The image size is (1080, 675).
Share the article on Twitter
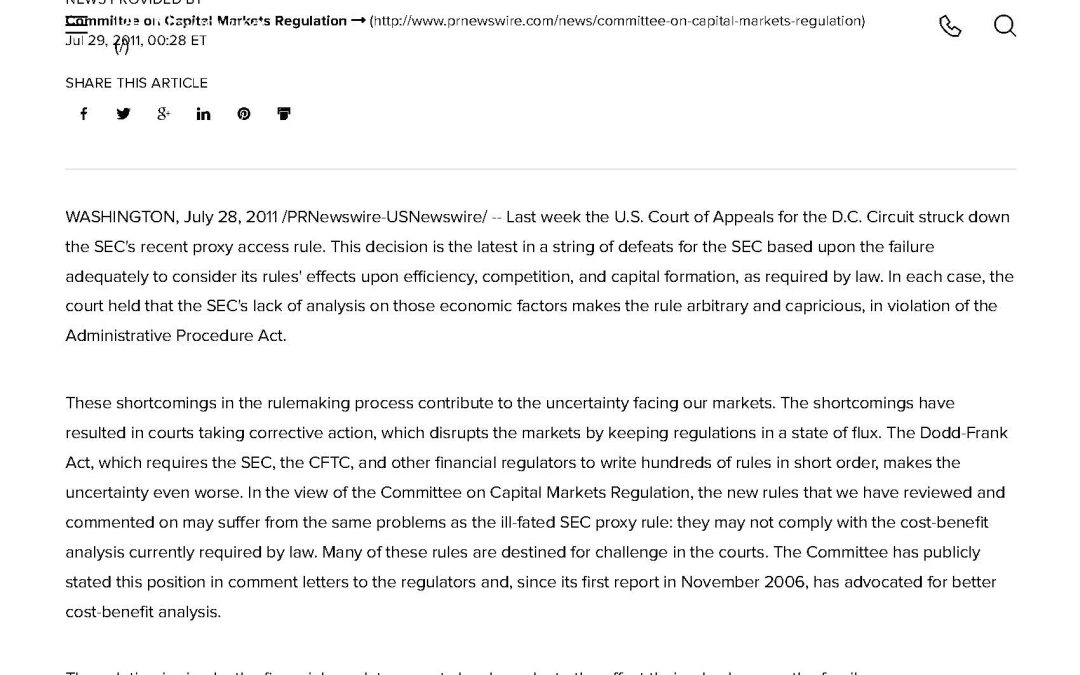[124, 113]
